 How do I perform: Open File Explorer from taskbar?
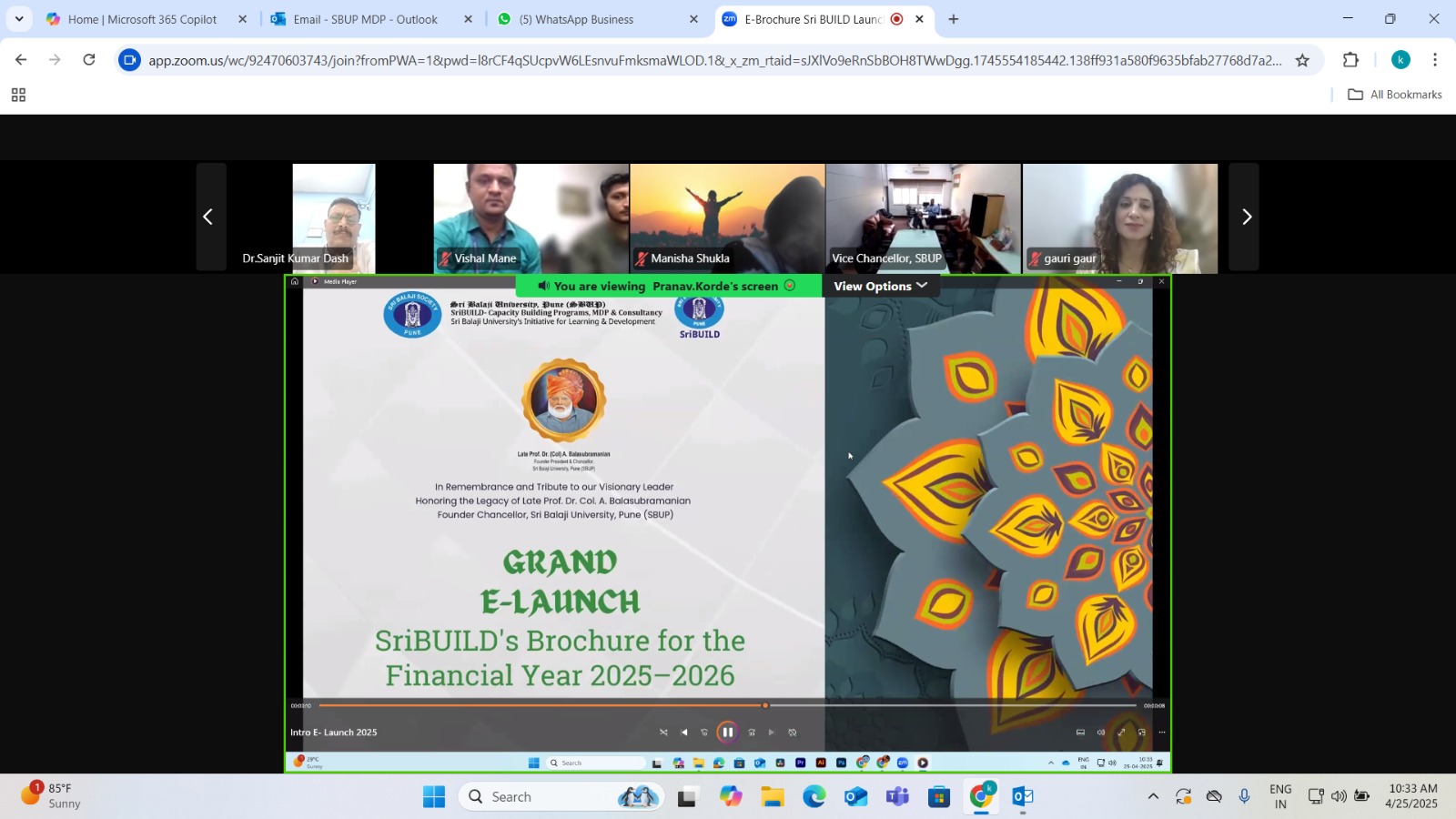tap(773, 797)
